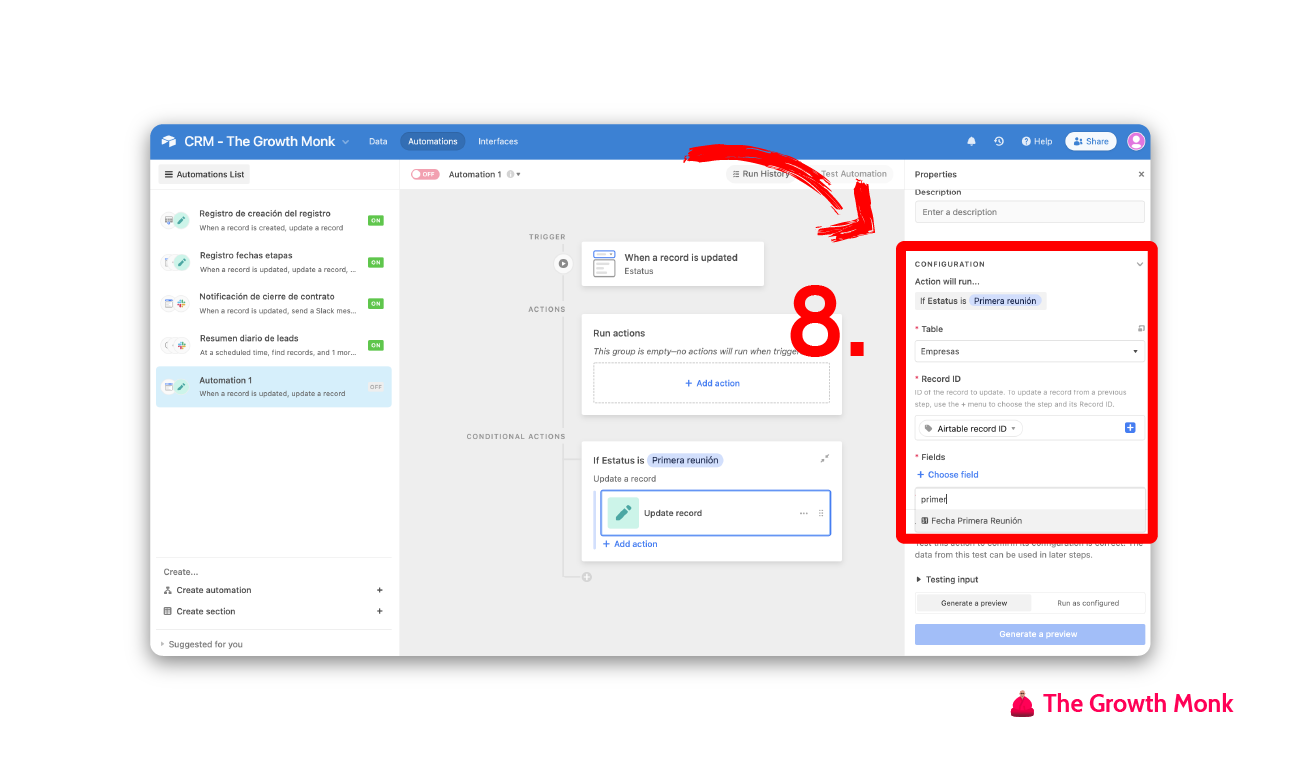Image resolution: width=1301 pixels, height=781 pixels.
Task: Click the If Estatus is Primera reunión condition
Action: (x=980, y=301)
